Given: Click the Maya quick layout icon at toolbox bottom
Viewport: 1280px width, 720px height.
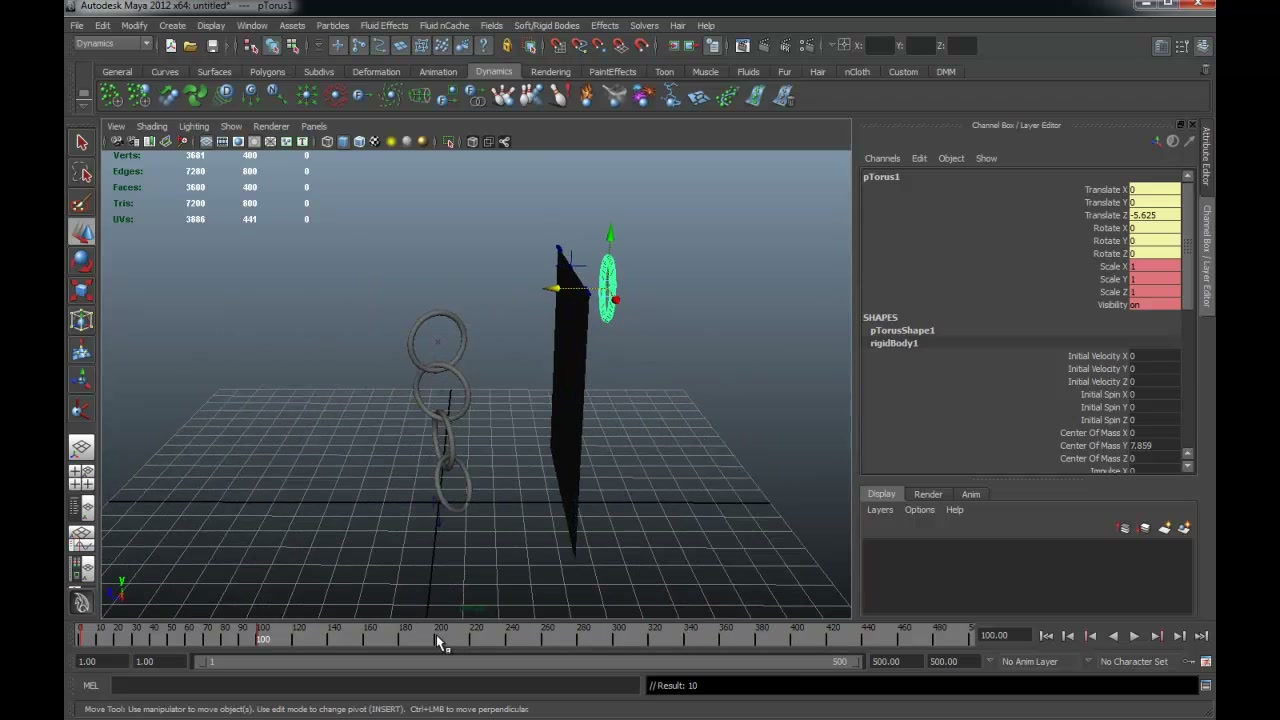Looking at the screenshot, I should tap(82, 603).
